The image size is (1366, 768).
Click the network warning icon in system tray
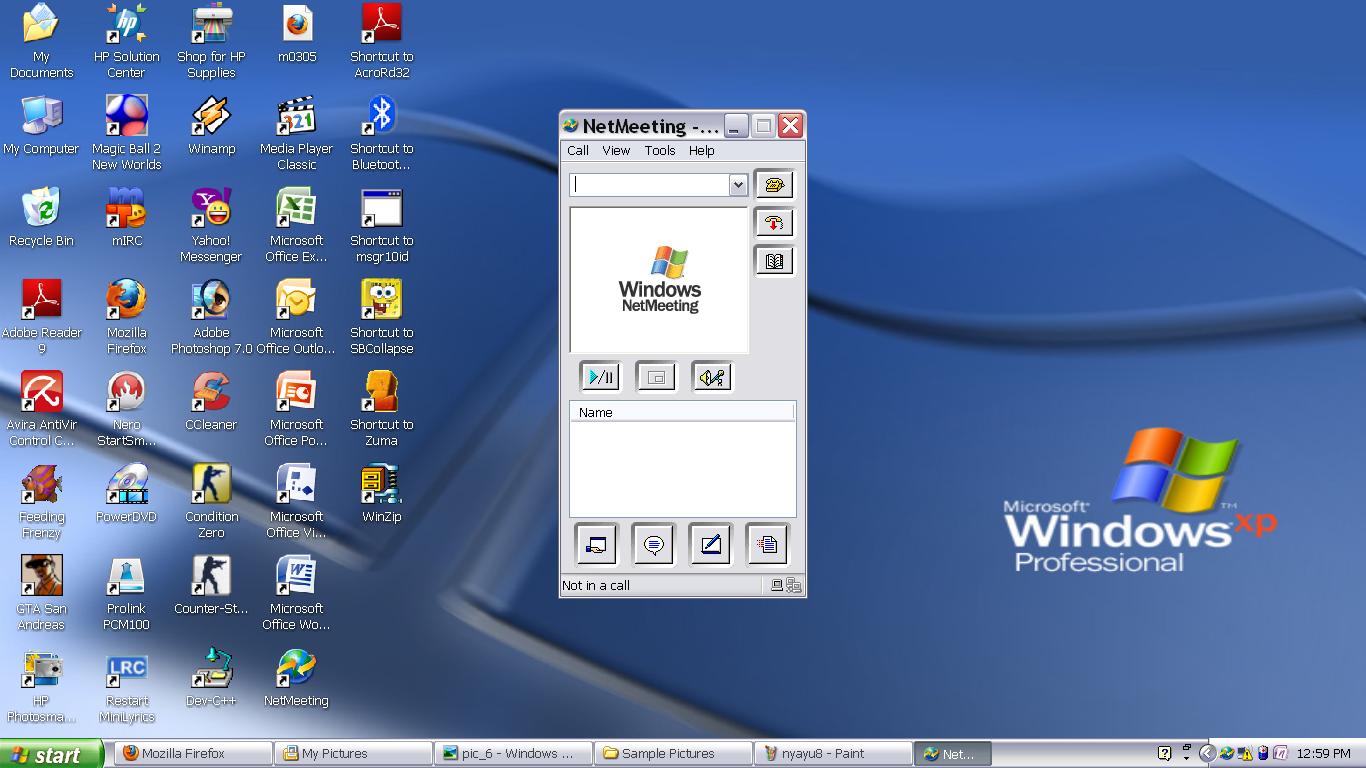[x=1244, y=754]
